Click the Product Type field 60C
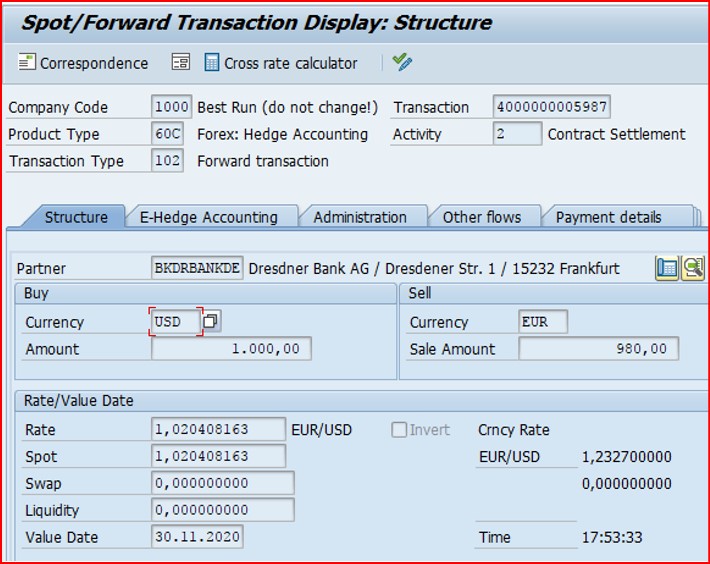Screen dimensions: 710x564 [167, 134]
